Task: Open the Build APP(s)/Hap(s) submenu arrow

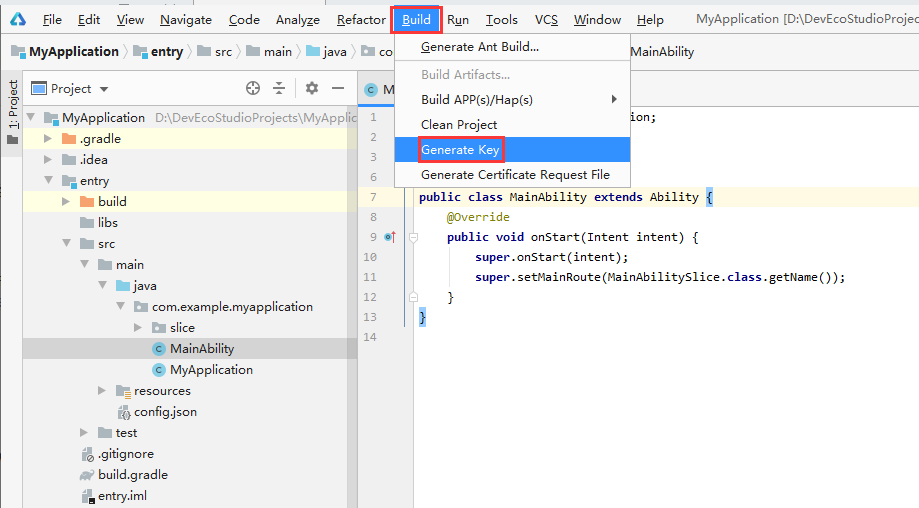Action: point(614,99)
